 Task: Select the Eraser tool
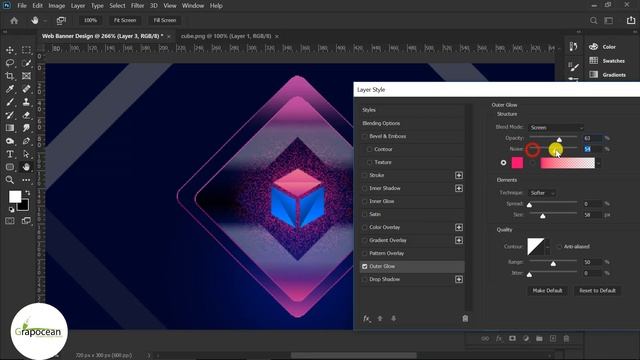click(x=26, y=115)
